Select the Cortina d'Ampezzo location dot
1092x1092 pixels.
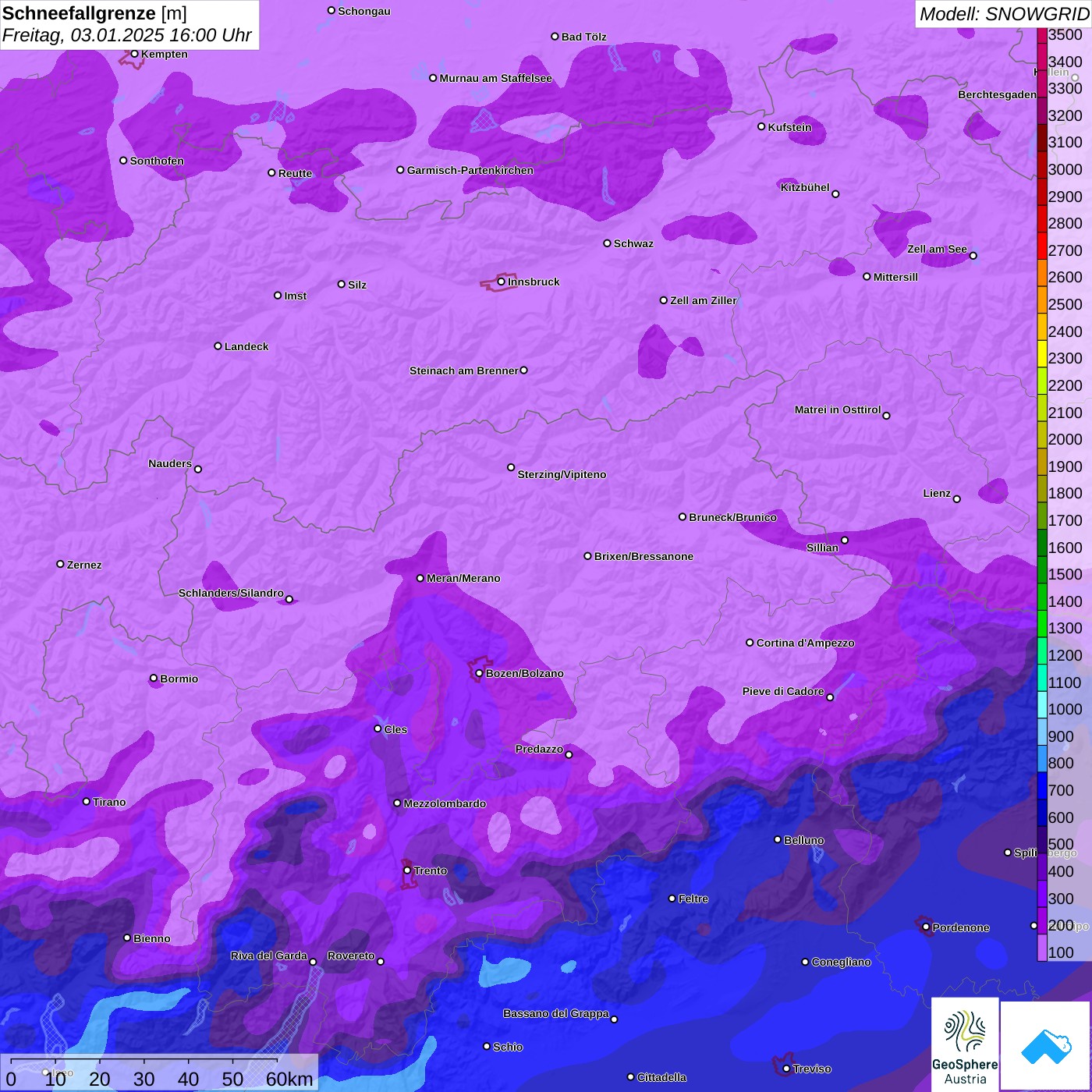(x=750, y=643)
